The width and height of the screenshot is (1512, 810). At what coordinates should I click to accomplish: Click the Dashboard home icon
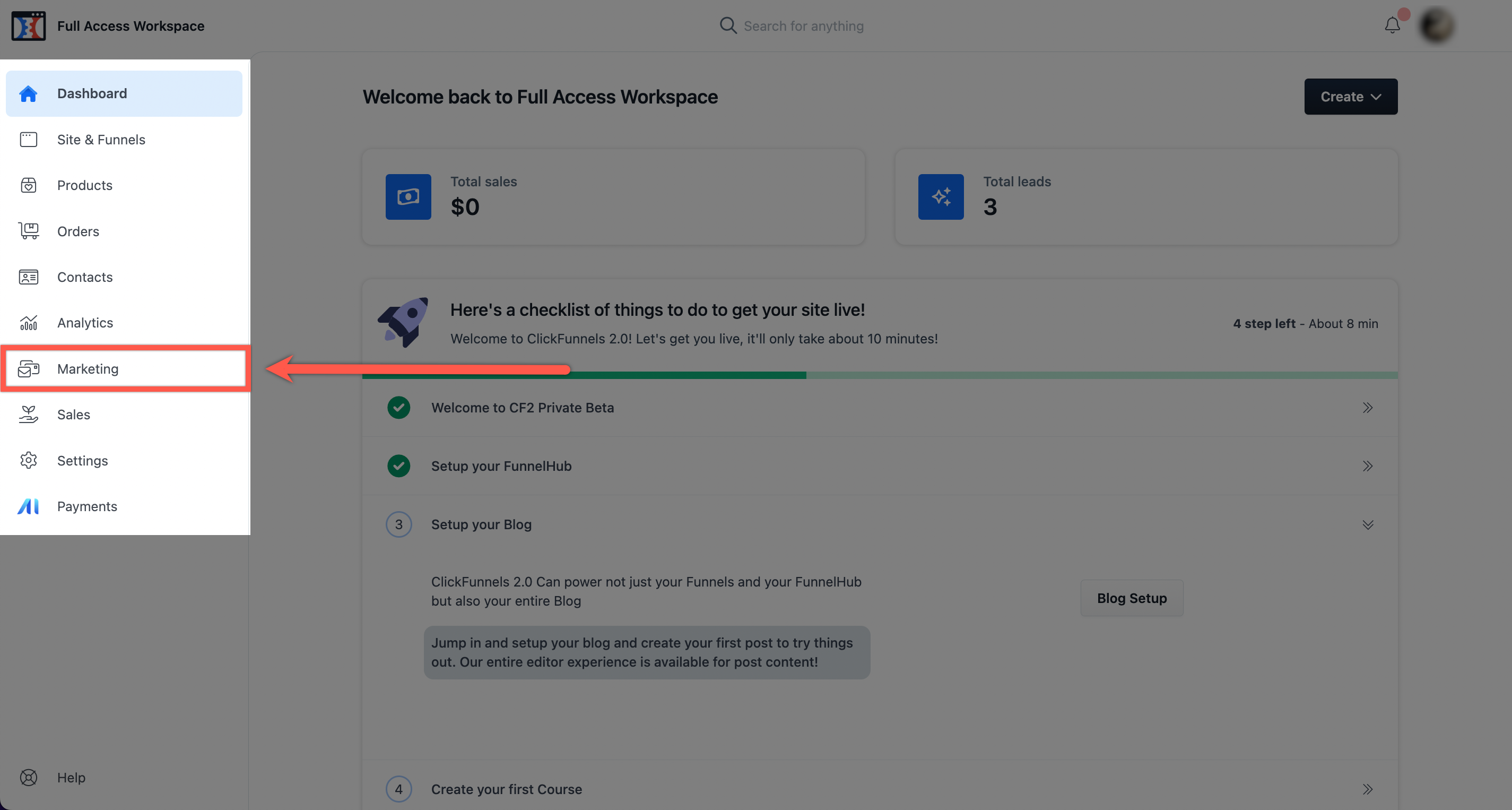(x=28, y=93)
